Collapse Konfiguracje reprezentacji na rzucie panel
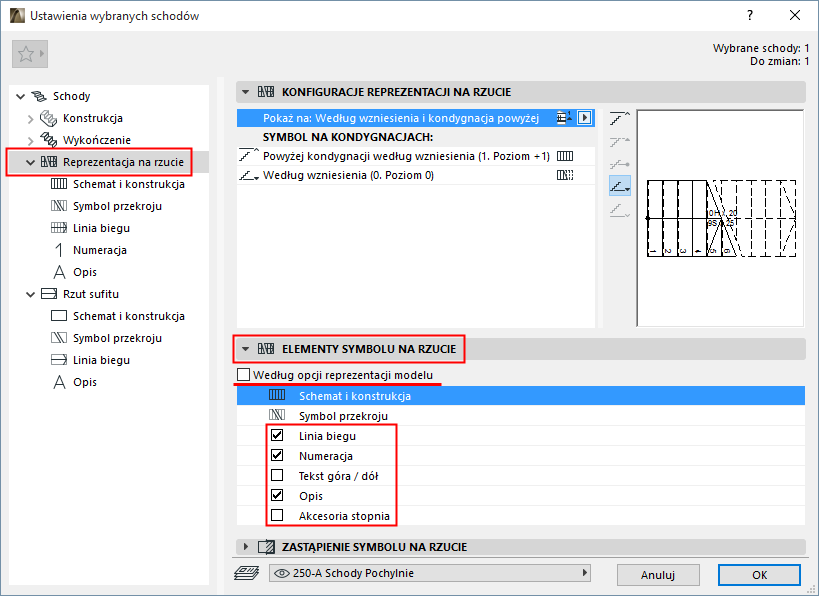This screenshot has width=819, height=596. click(x=245, y=92)
